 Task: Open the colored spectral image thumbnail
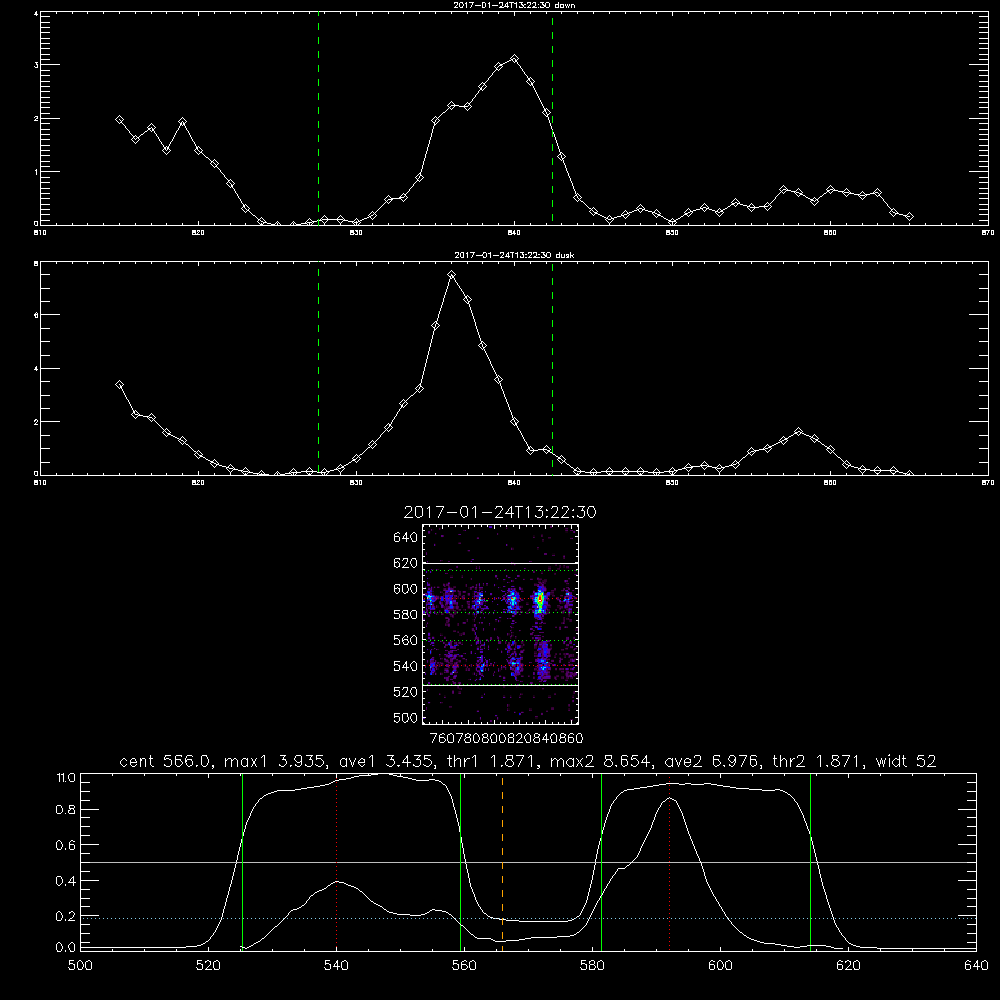[500, 624]
